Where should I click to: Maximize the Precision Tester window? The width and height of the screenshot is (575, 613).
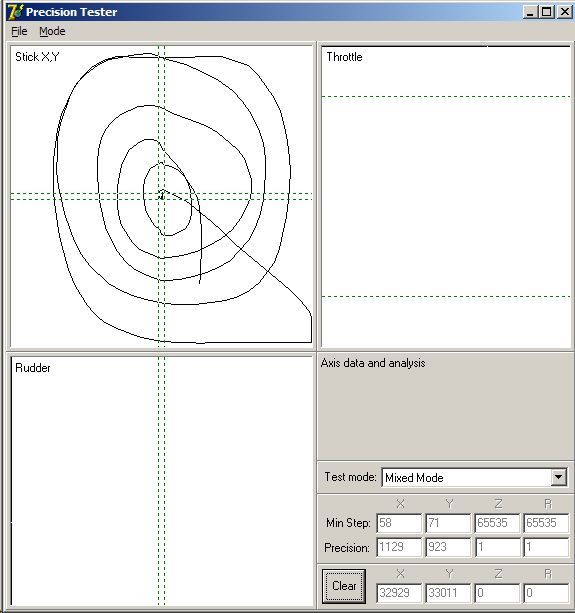click(x=546, y=12)
